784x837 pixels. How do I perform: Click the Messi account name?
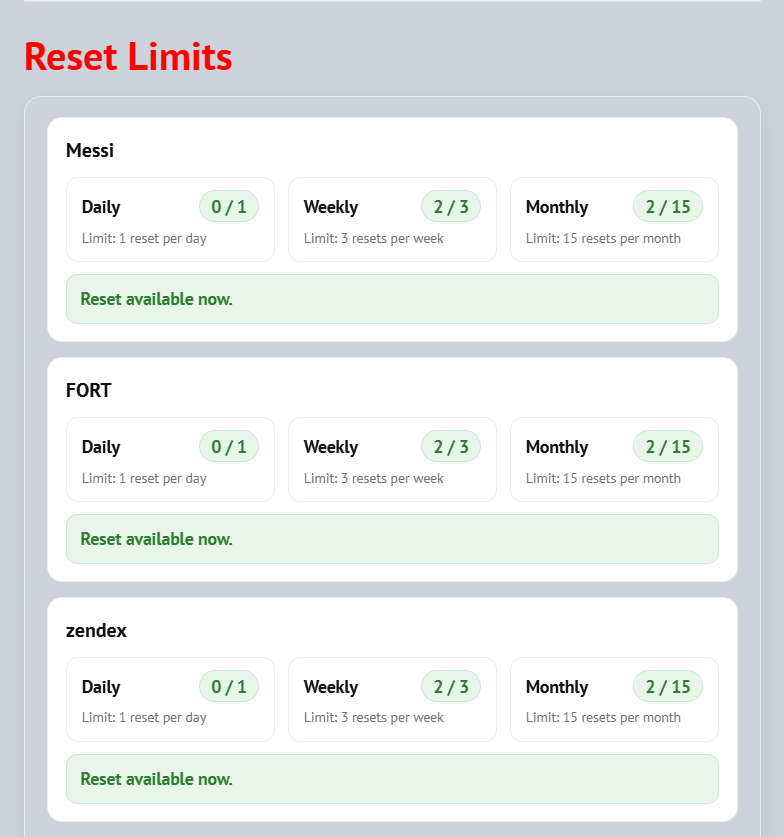90,151
